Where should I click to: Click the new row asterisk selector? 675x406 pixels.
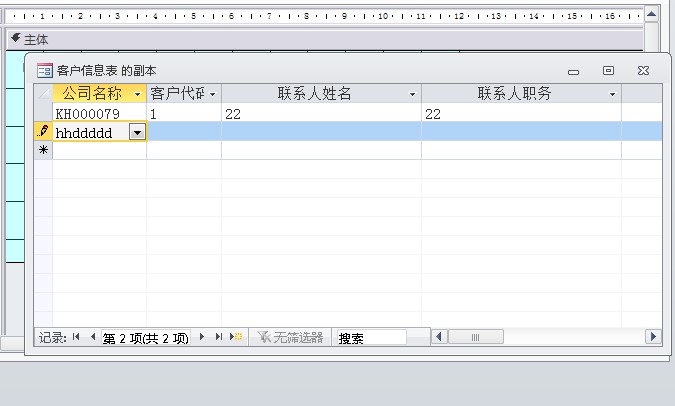coord(43,150)
